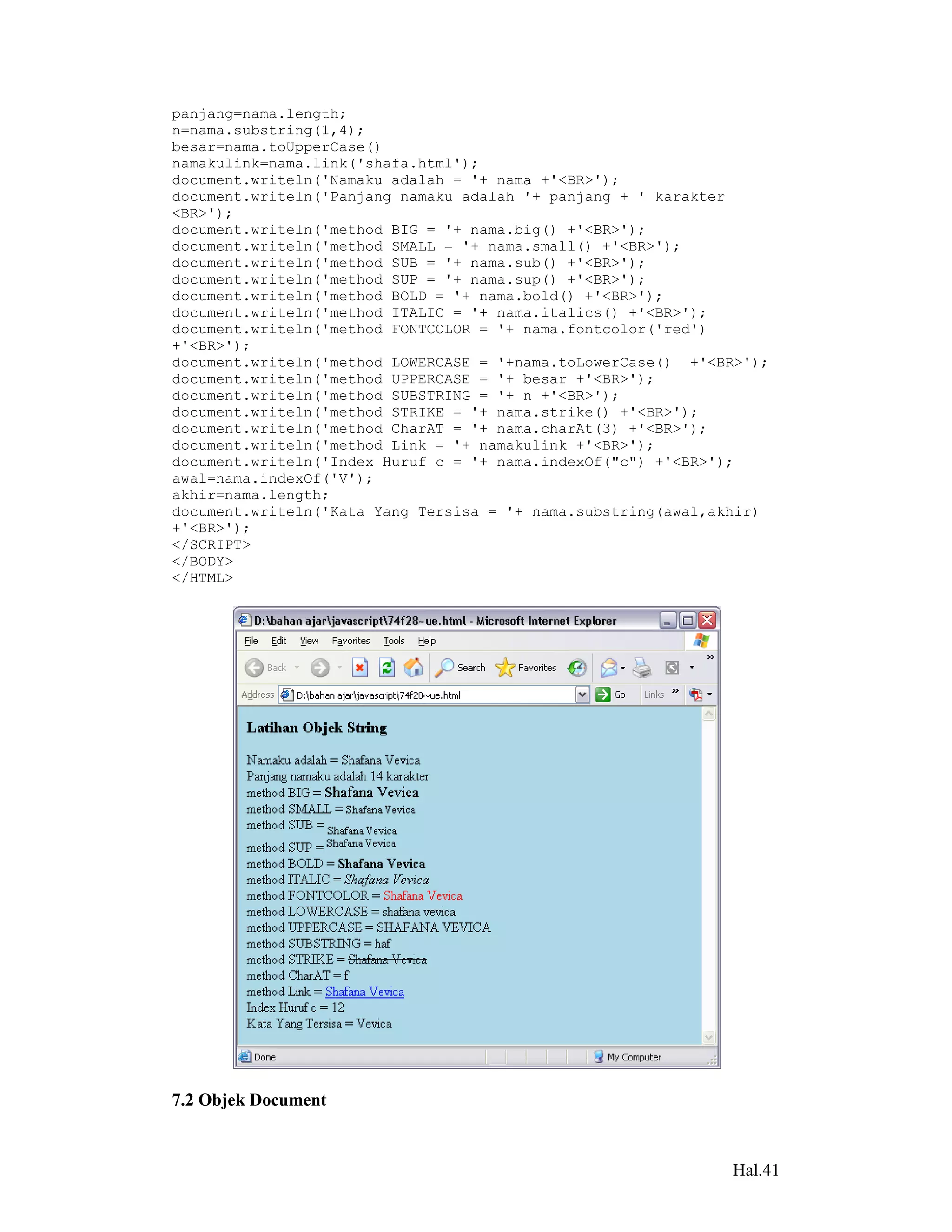Click the window resize grip corner

point(712,1060)
